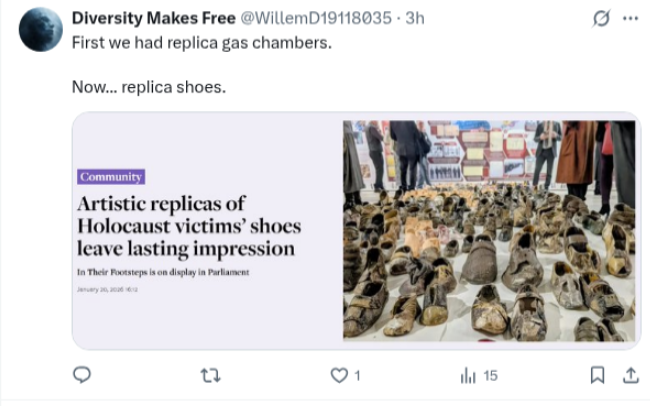650x406 pixels.
Task: Click the article headline in the card
Action: click(x=189, y=226)
